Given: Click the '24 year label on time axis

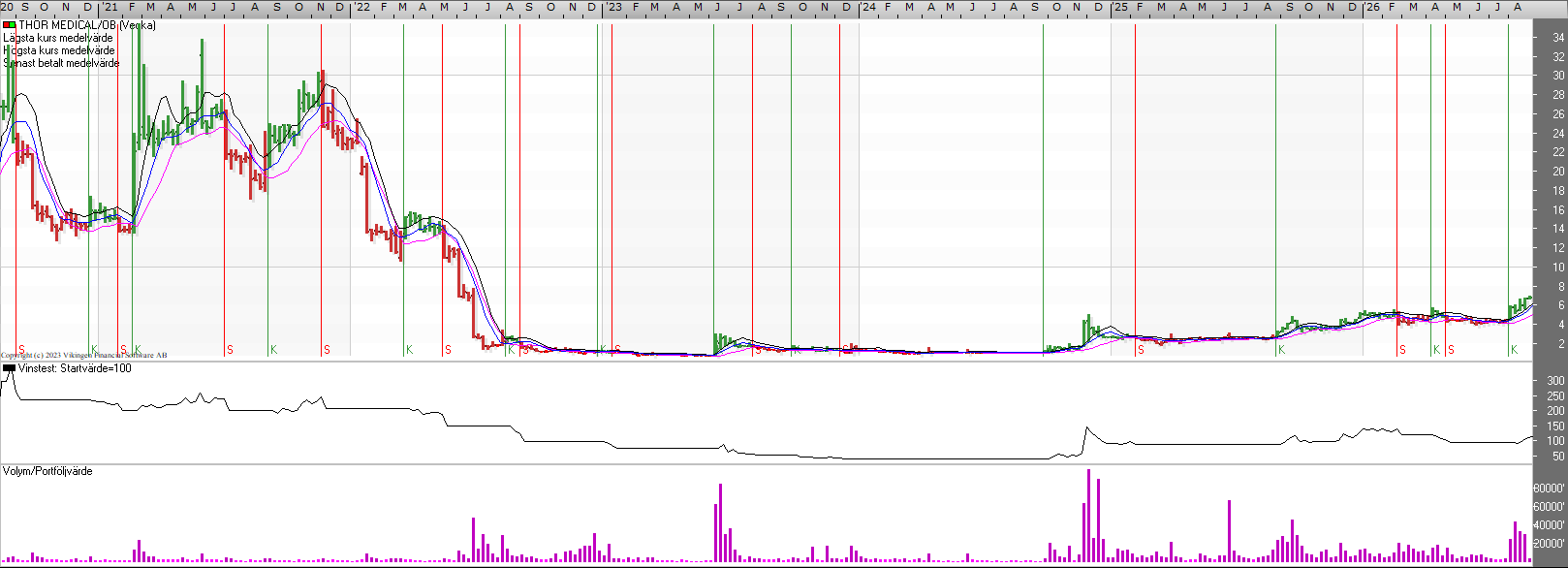Looking at the screenshot, I should 868,7.
